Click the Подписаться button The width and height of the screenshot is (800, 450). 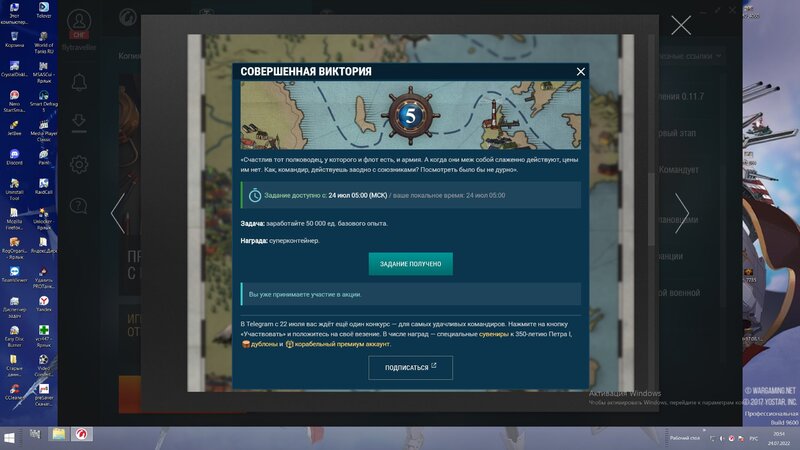pos(411,367)
